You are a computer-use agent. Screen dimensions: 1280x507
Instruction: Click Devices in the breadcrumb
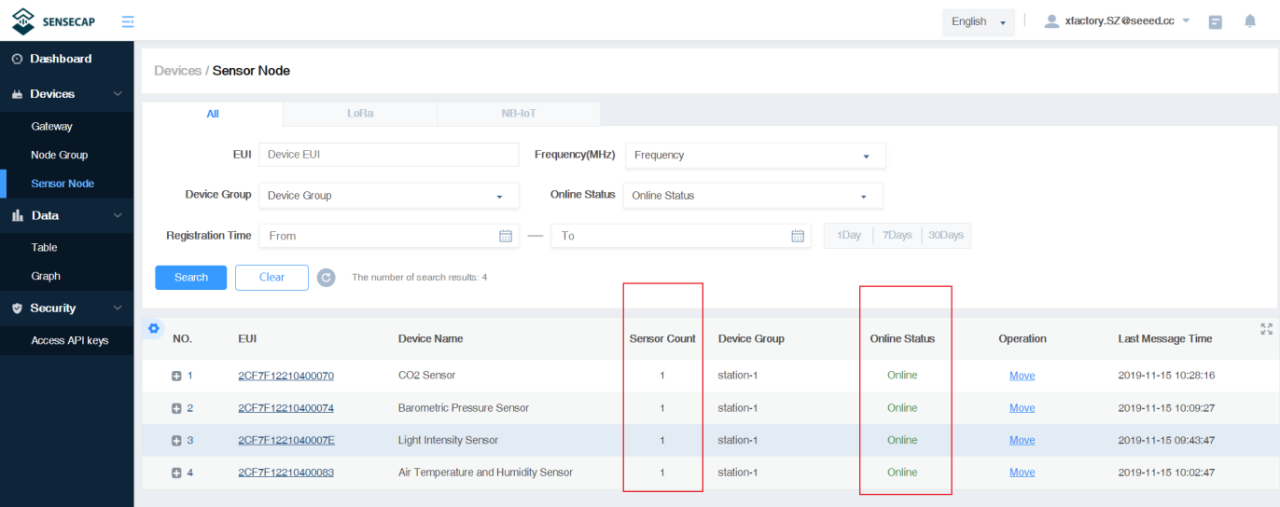178,71
